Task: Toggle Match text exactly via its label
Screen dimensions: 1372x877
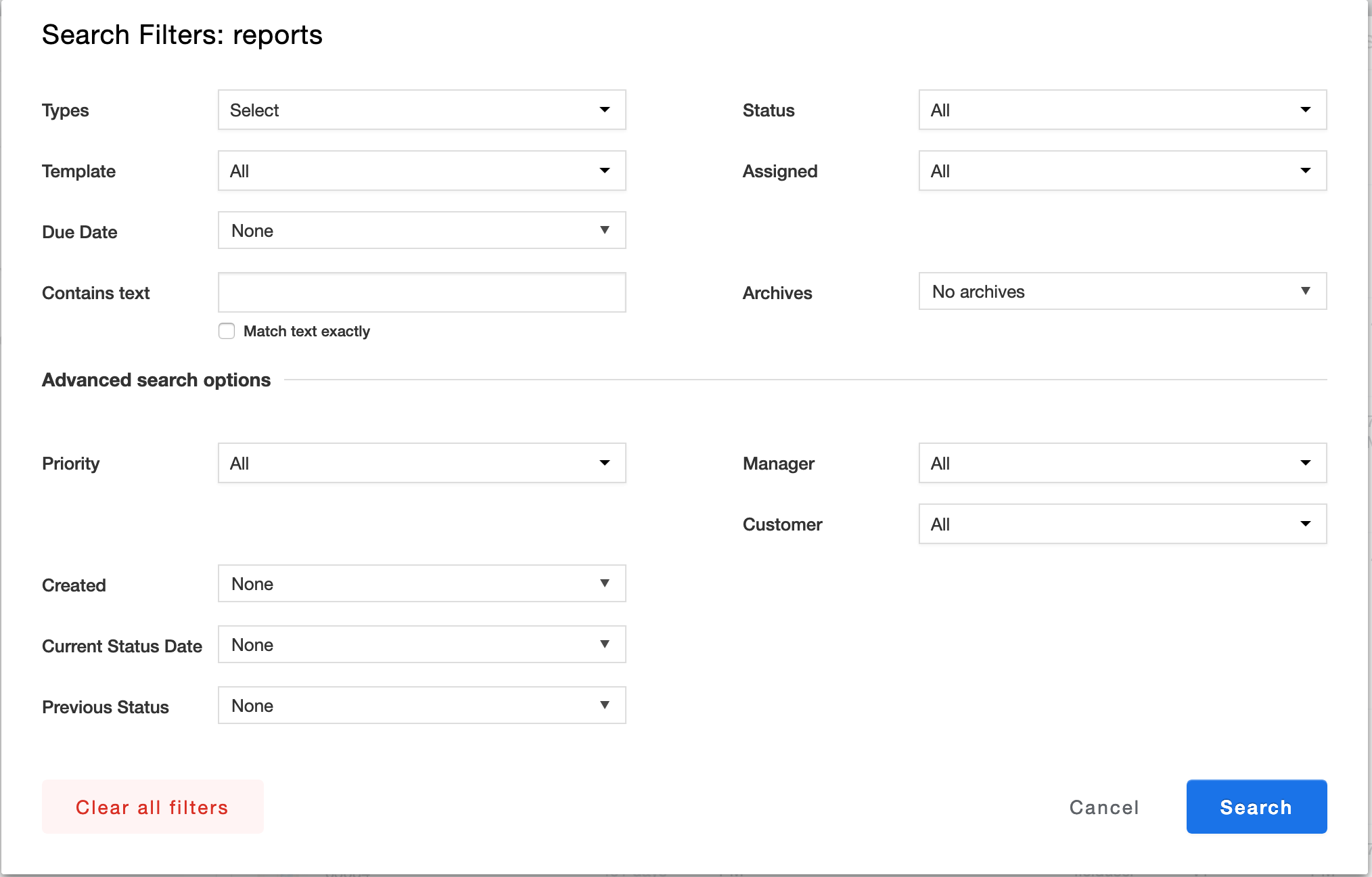Action: pos(306,331)
